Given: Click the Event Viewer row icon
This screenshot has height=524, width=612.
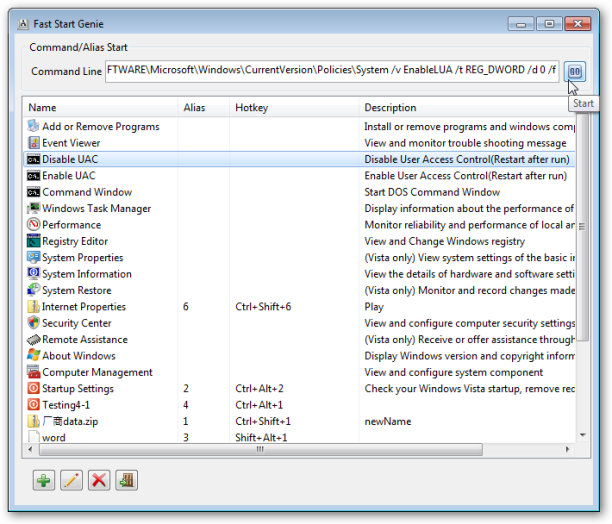Looking at the screenshot, I should click(34, 143).
